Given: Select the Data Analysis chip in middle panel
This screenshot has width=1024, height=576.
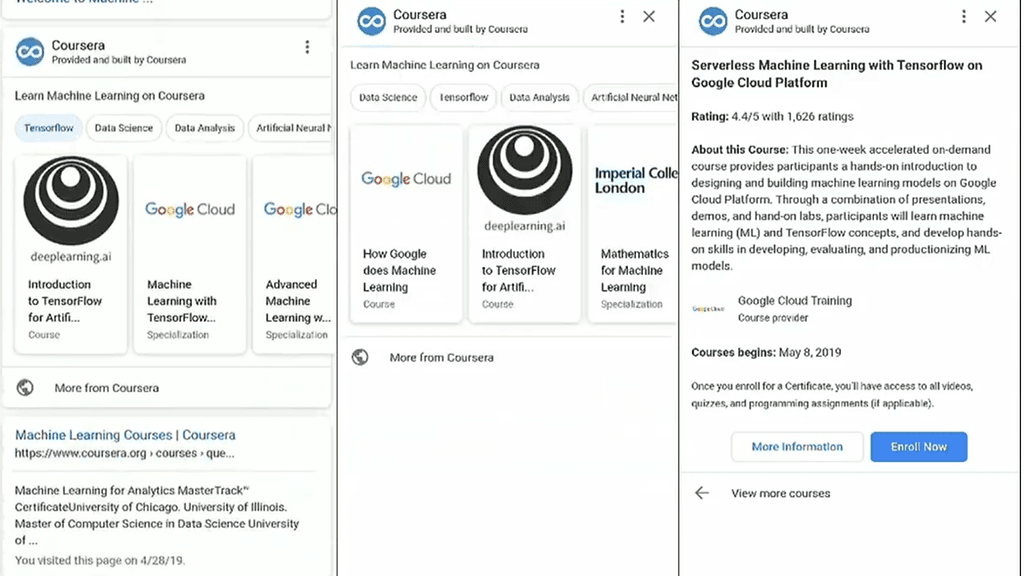Looking at the screenshot, I should (539, 98).
